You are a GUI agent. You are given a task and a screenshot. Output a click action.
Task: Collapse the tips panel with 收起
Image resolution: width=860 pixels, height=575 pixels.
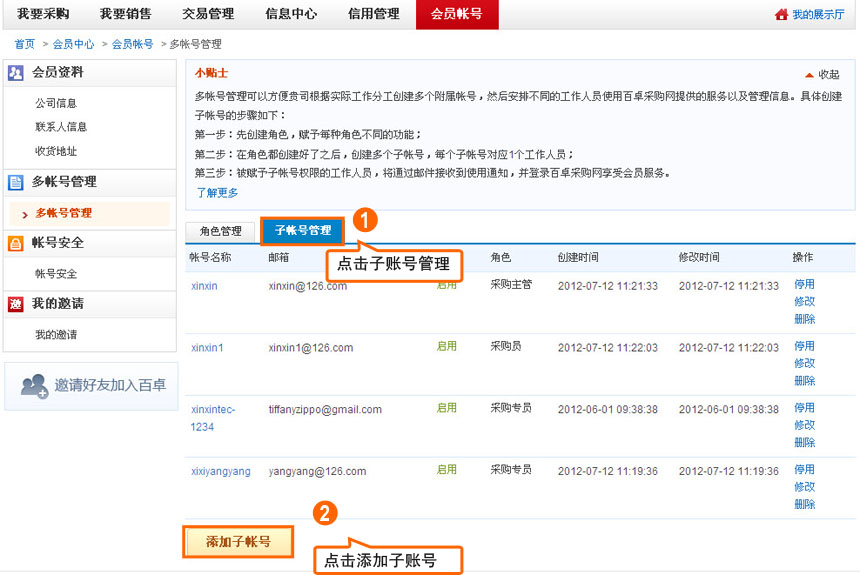822,75
